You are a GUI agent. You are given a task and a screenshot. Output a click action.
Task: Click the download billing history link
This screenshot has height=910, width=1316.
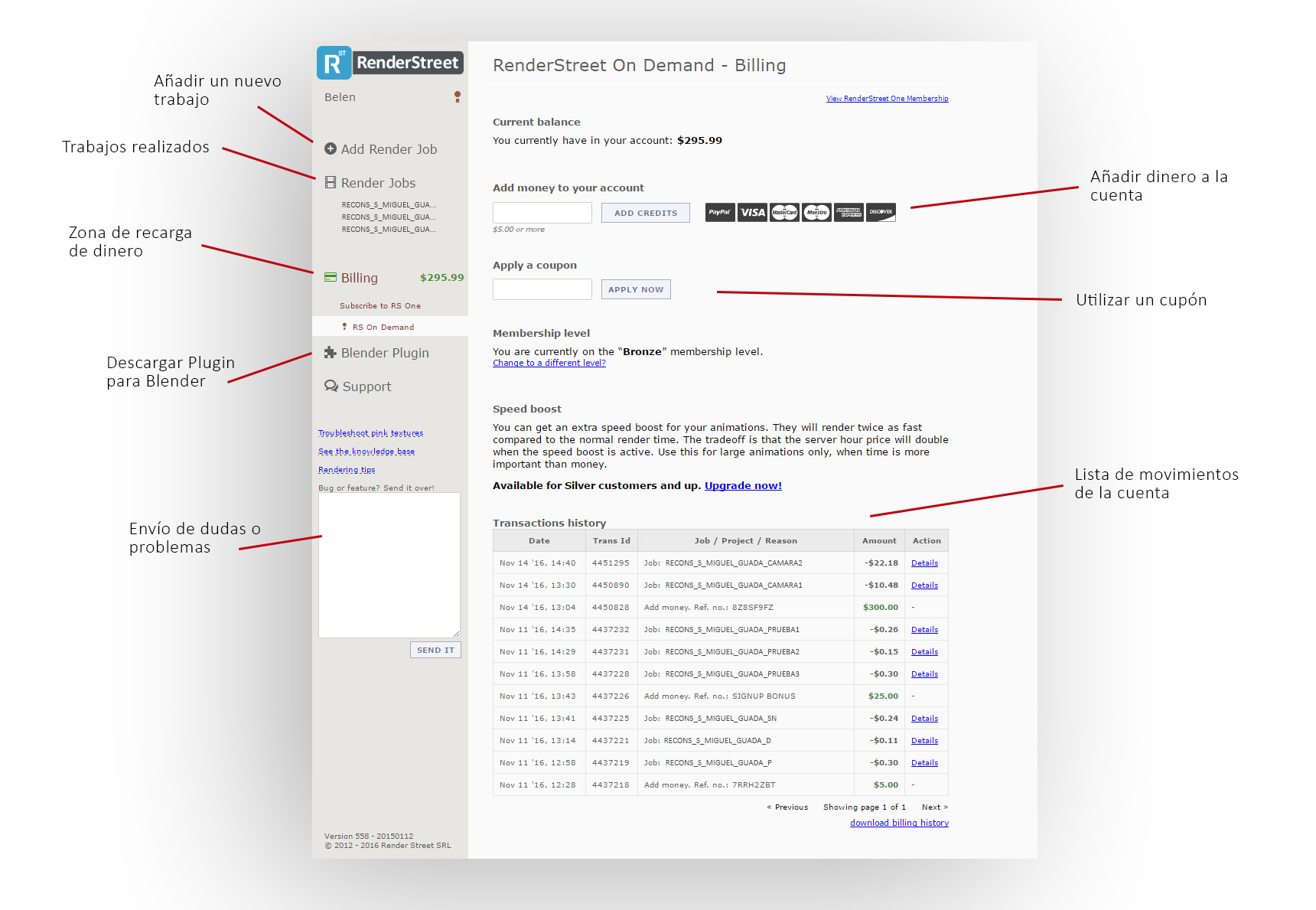pyautogui.click(x=899, y=823)
